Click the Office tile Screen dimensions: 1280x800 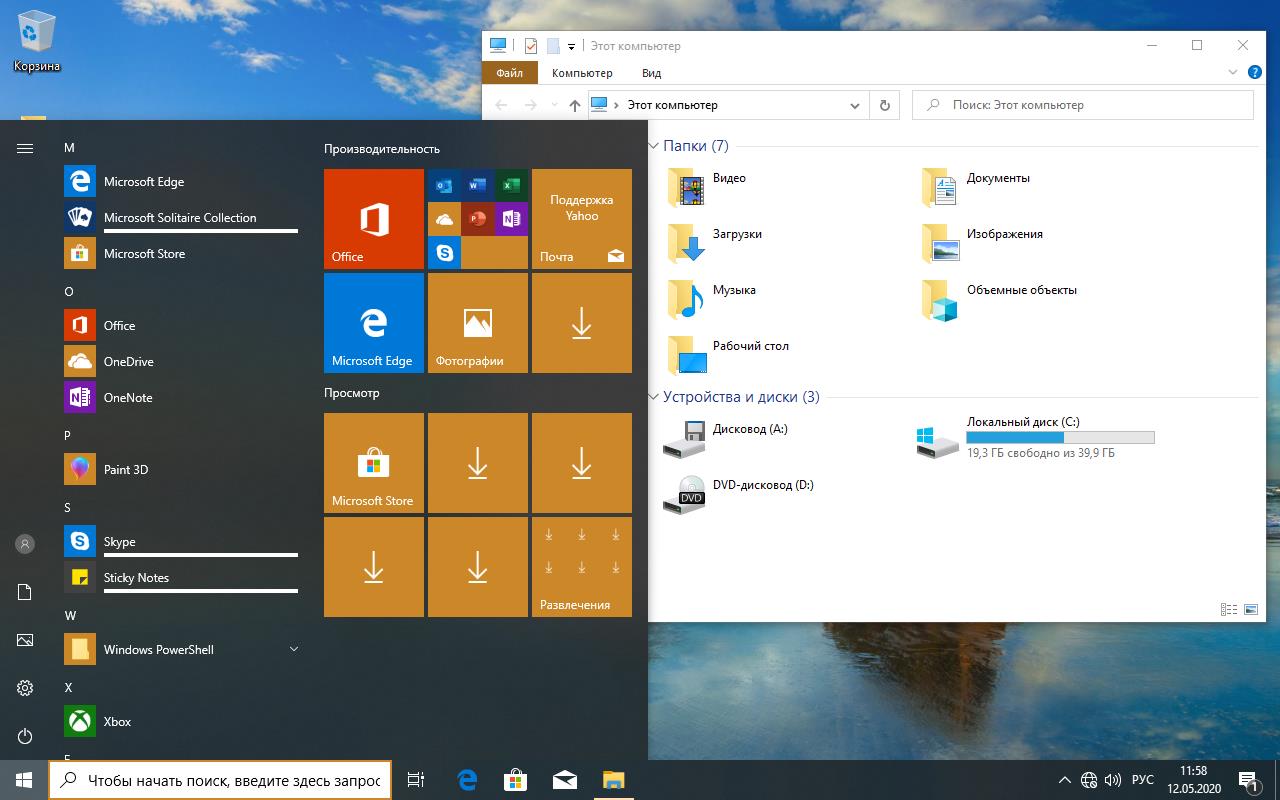[x=374, y=219]
